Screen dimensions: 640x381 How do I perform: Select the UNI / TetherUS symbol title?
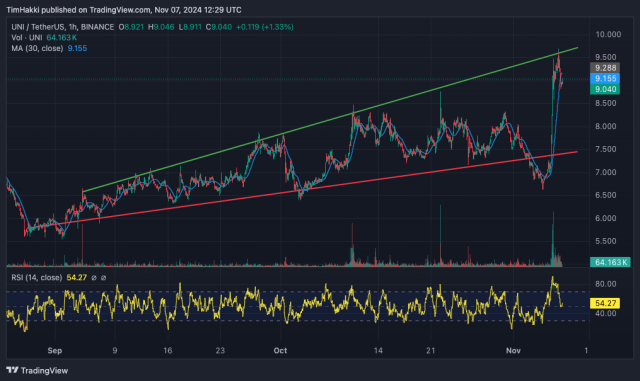(x=62, y=27)
